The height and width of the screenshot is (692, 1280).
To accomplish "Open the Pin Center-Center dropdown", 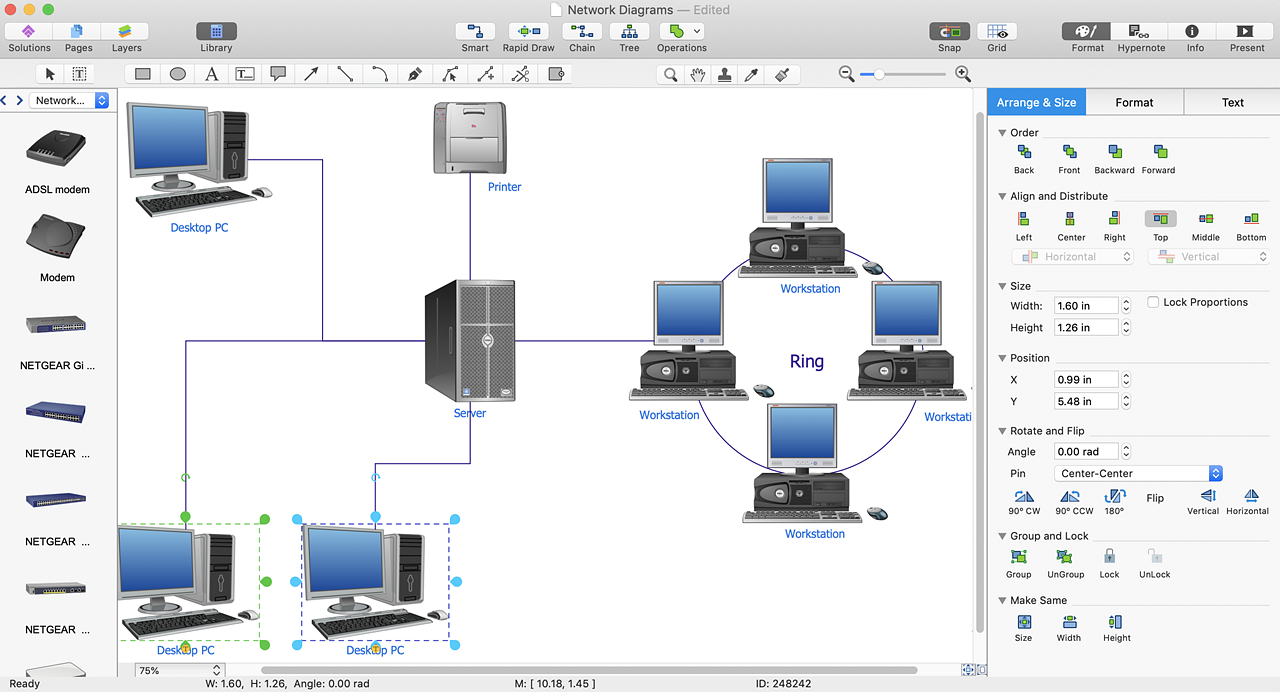I will [1138, 473].
